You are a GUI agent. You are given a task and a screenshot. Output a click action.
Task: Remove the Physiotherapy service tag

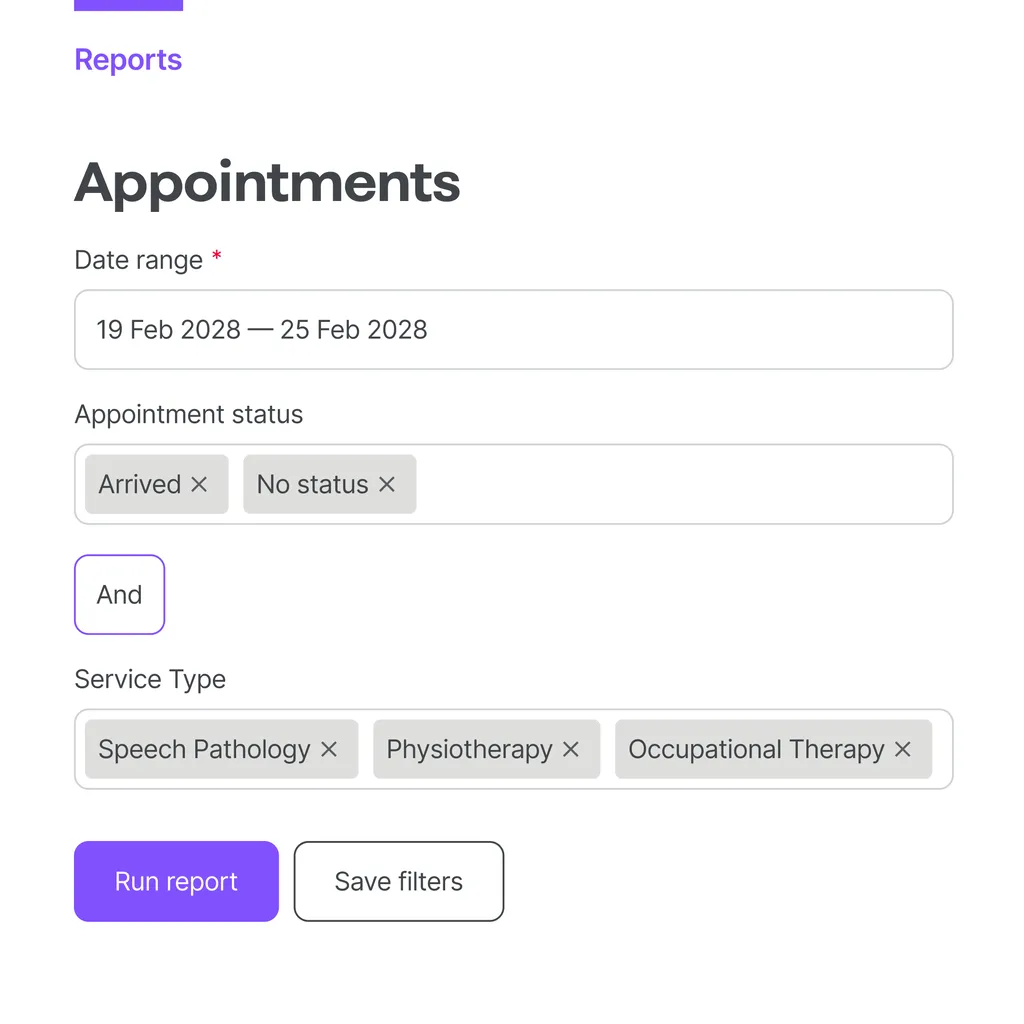point(571,750)
